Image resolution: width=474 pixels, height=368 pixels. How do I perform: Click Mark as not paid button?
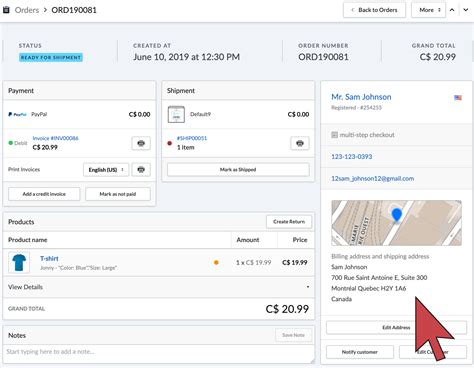coord(118,194)
